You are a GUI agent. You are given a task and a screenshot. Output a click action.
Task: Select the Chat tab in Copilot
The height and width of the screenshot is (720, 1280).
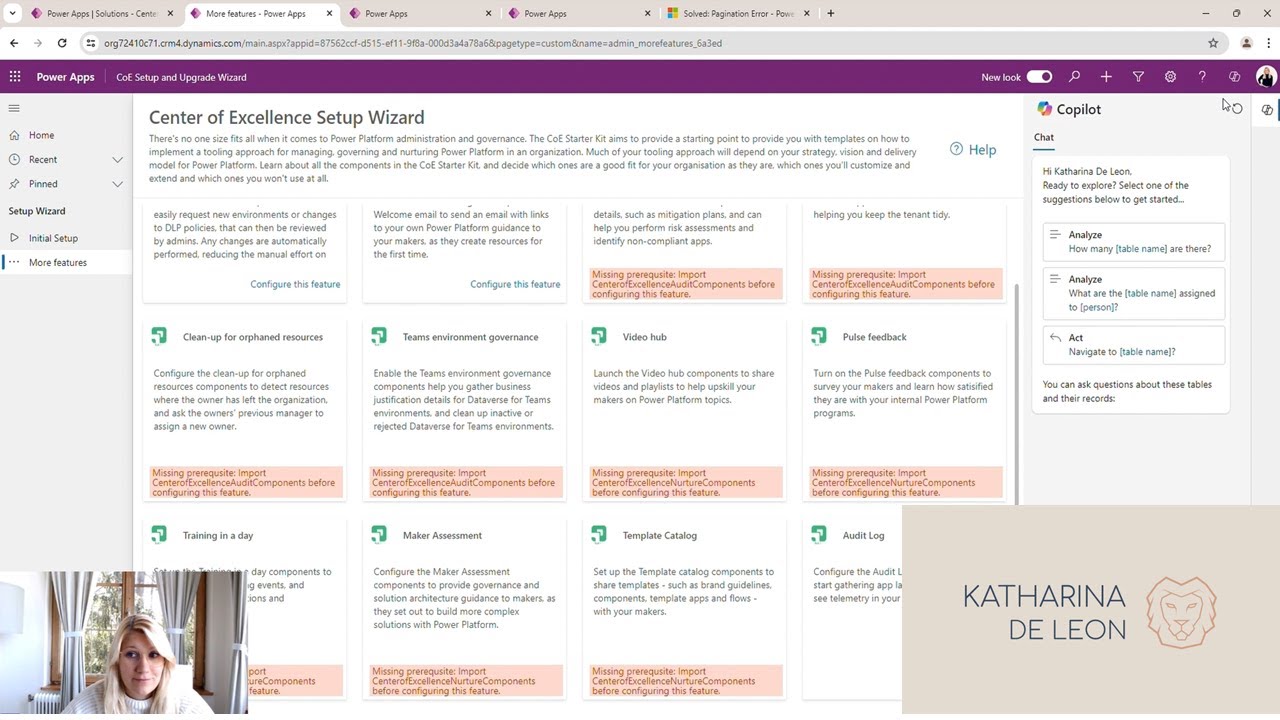pos(1044,137)
